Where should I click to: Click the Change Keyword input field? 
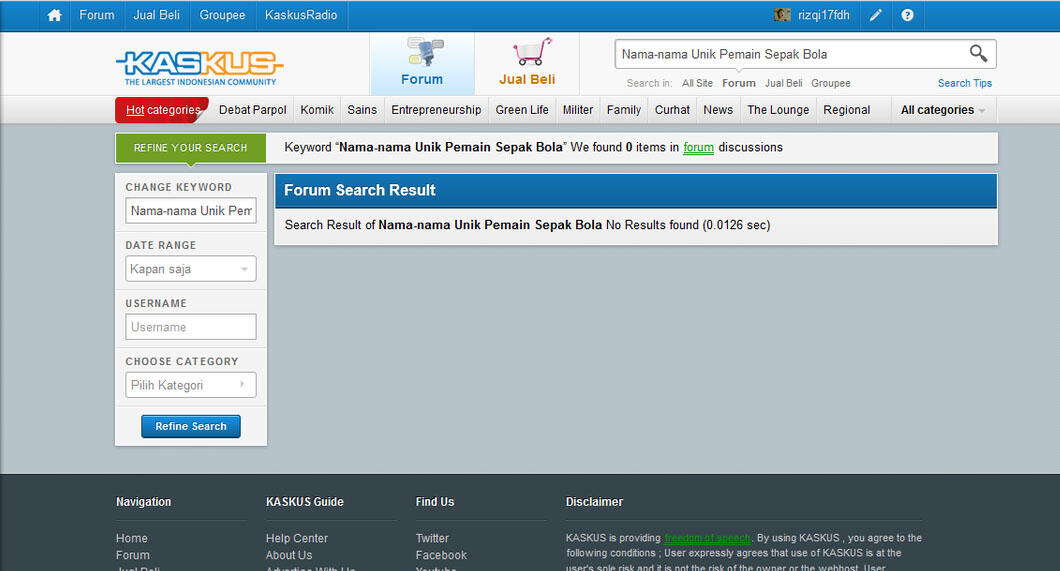pos(191,211)
